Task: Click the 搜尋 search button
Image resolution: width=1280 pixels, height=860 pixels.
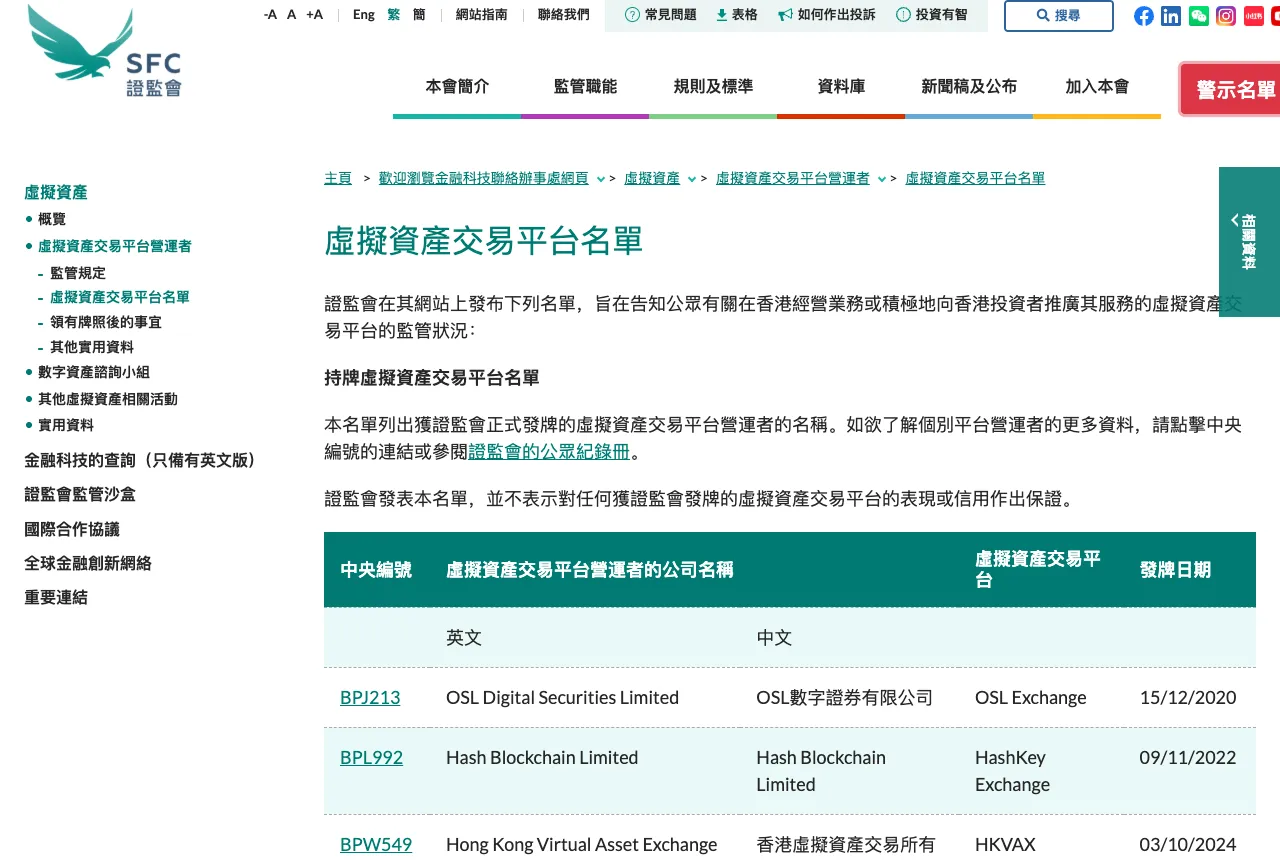Action: pyautogui.click(x=1059, y=16)
